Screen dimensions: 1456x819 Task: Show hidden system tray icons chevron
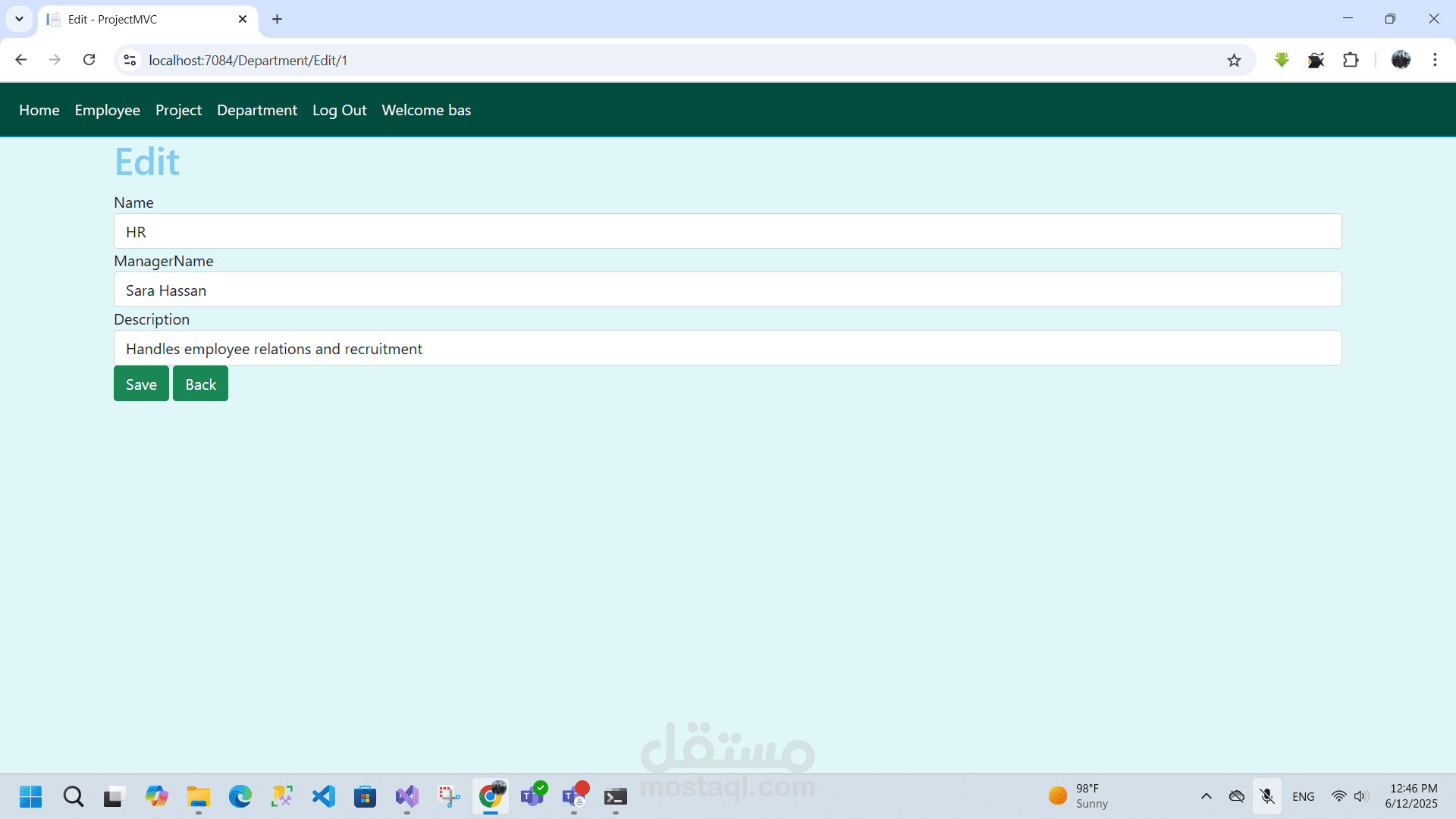pyautogui.click(x=1206, y=796)
